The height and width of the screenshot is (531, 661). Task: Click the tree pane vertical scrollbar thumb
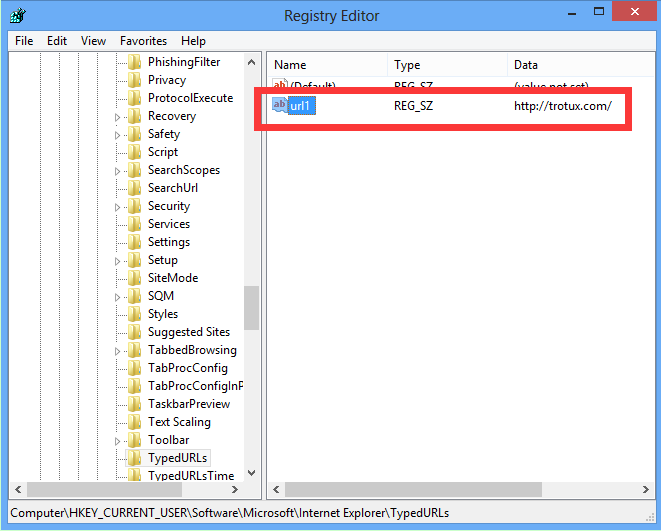coord(251,307)
